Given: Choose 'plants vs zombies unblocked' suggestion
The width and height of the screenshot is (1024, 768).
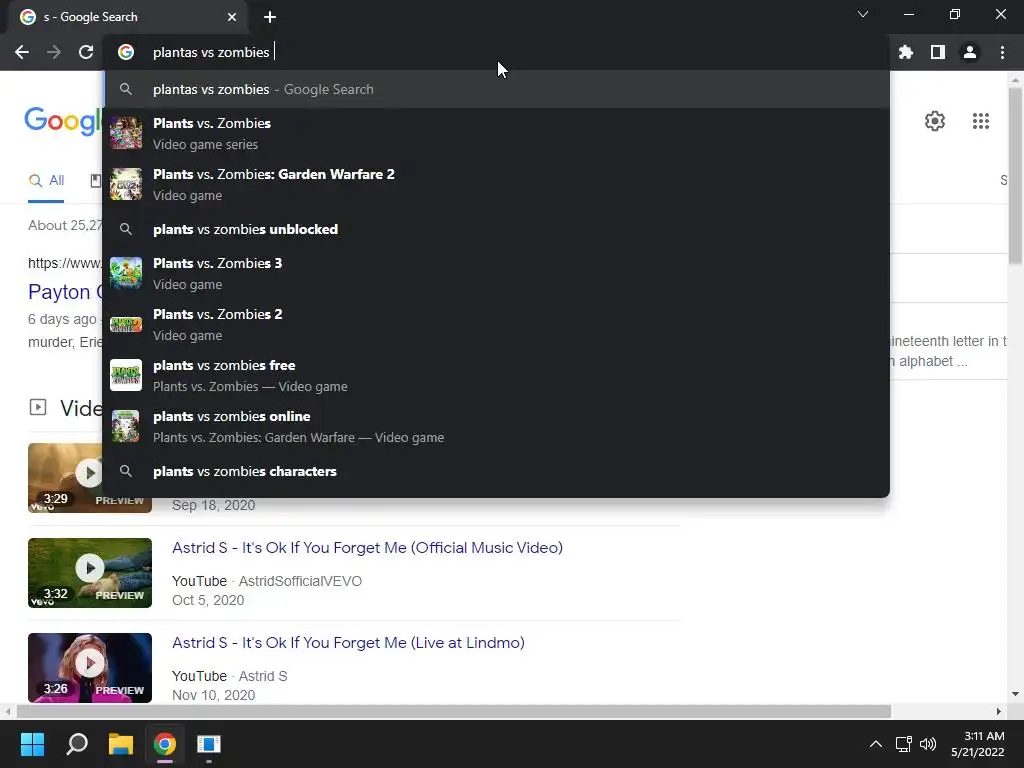Looking at the screenshot, I should click(496, 229).
